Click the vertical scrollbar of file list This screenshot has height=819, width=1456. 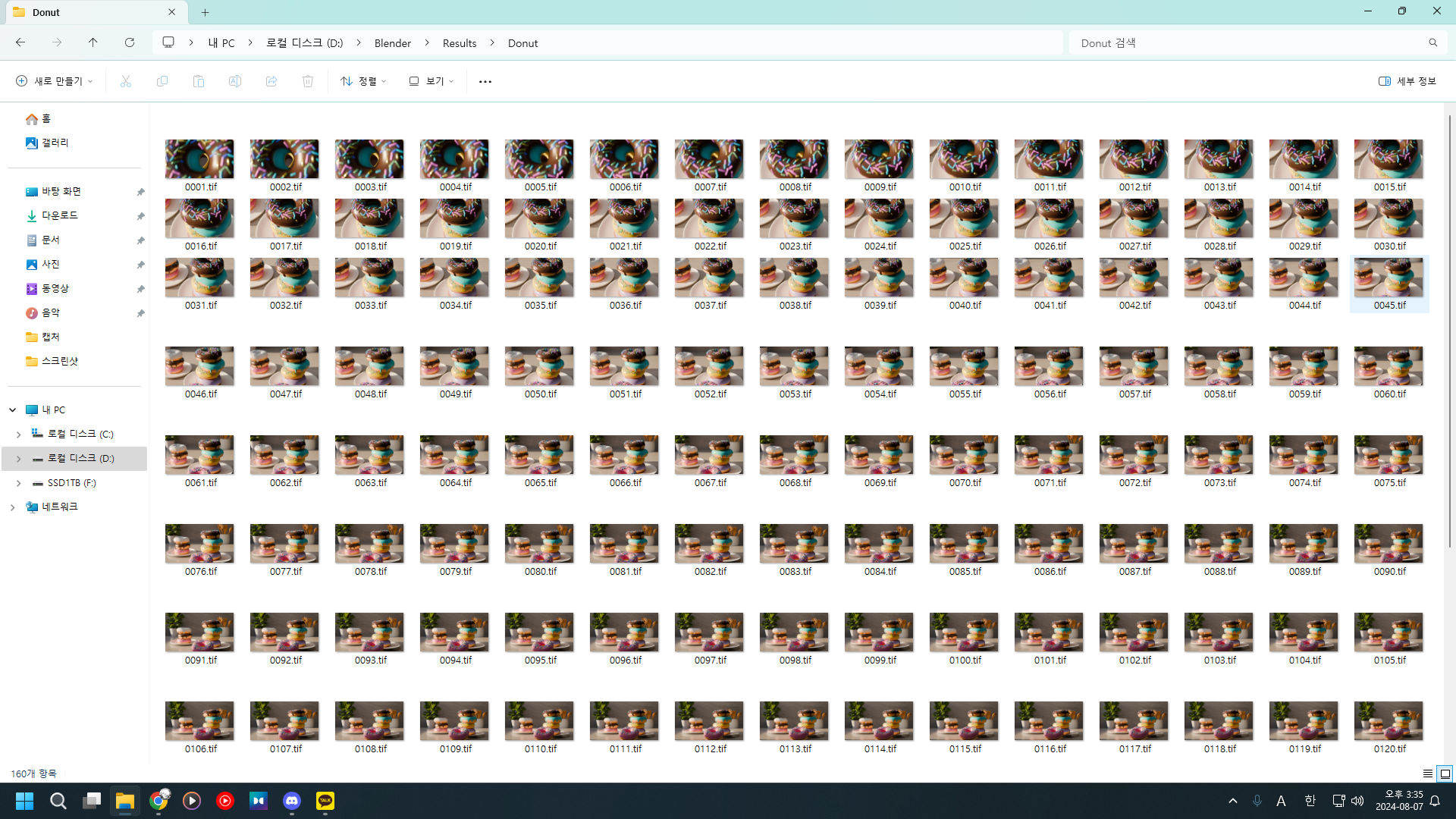tap(1448, 330)
